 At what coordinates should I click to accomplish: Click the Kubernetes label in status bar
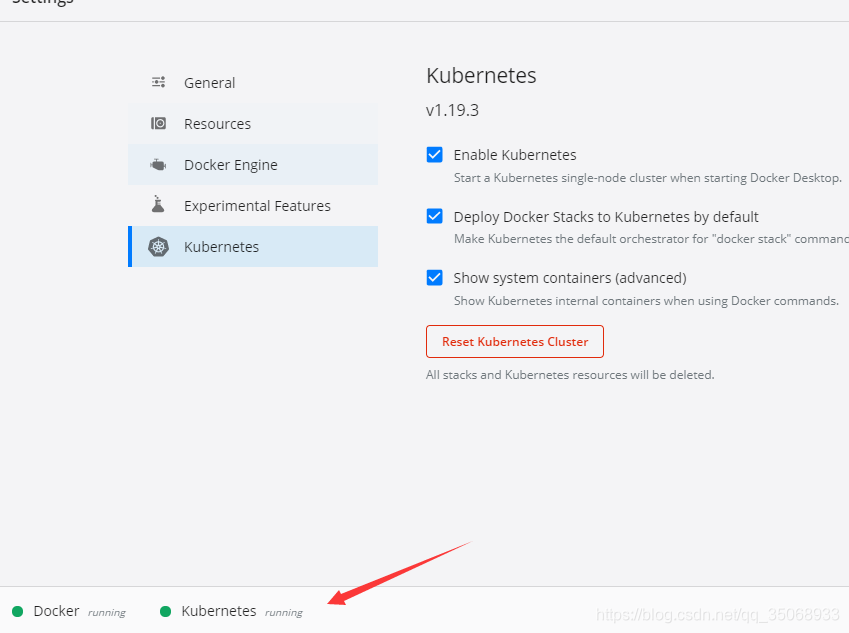(219, 611)
